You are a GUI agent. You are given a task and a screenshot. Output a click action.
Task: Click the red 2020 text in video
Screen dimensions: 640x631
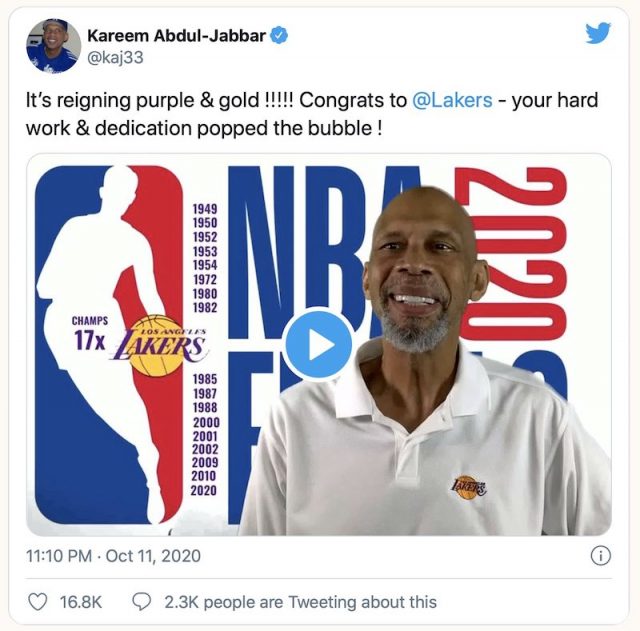point(513,253)
